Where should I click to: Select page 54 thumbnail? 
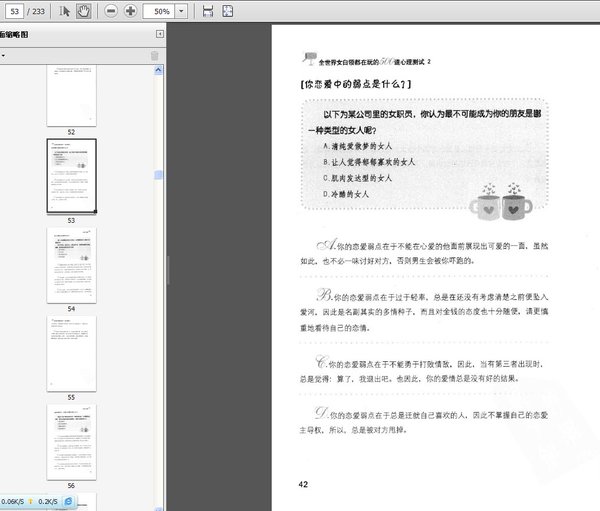click(72, 265)
